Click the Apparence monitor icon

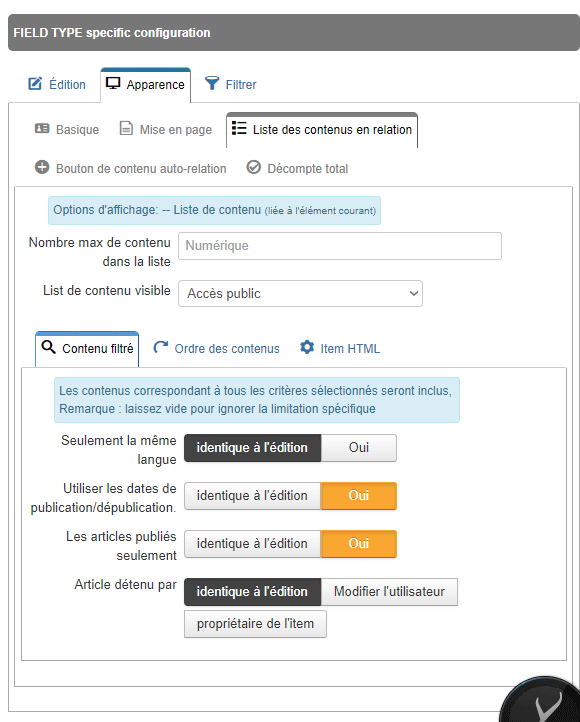point(113,83)
